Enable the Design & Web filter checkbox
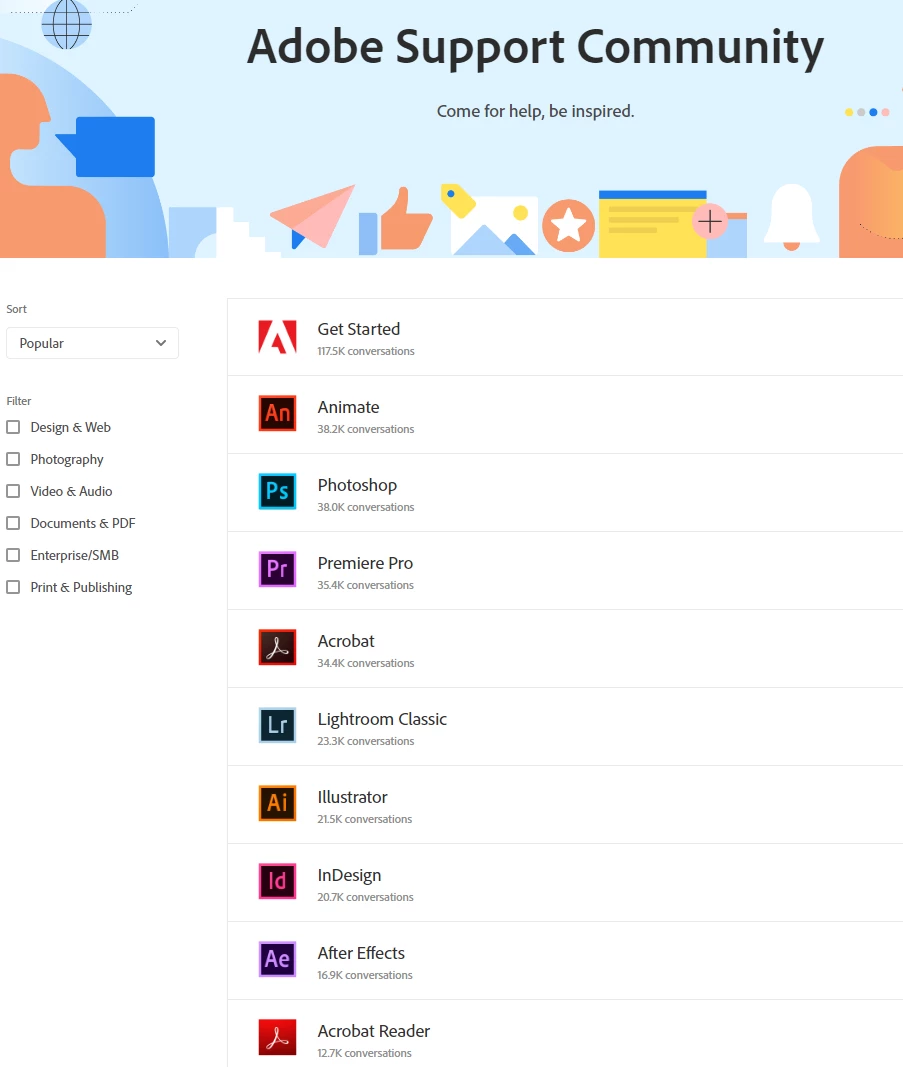Image resolution: width=903 pixels, height=1067 pixels. click(x=13, y=427)
